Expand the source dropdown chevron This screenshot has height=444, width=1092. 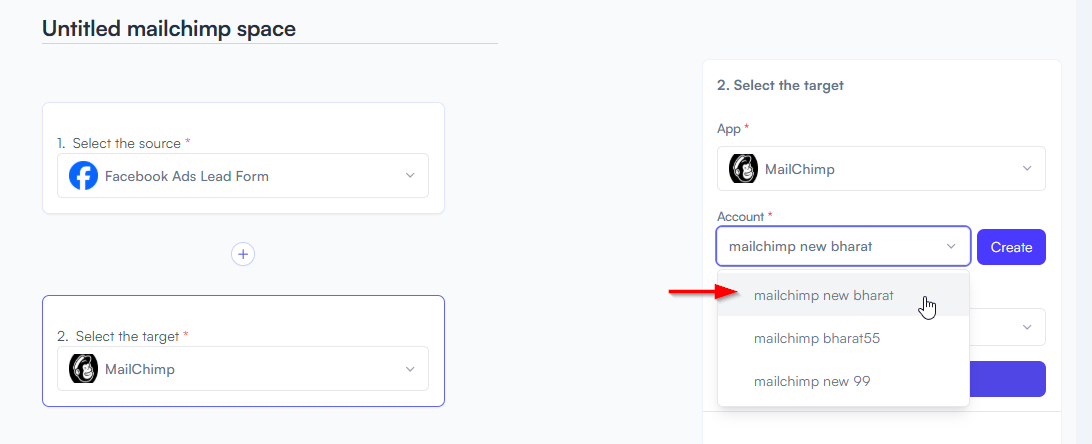[410, 175]
